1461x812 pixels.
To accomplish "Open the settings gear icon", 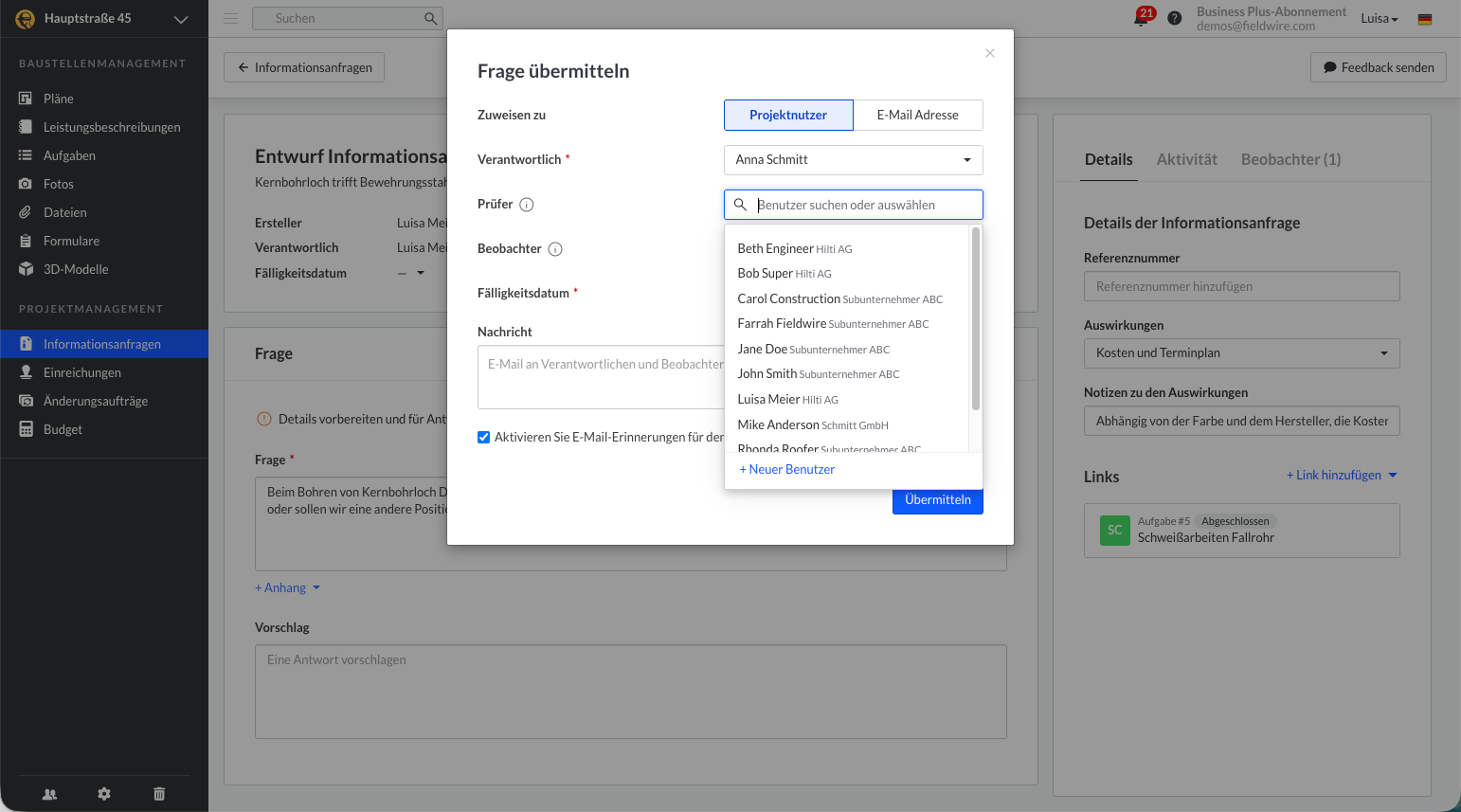I will tap(104, 794).
